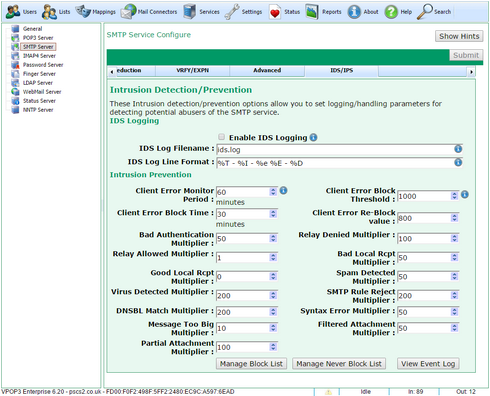Click the Manage Block List button
This screenshot has height=396, width=490.
pyautogui.click(x=251, y=364)
